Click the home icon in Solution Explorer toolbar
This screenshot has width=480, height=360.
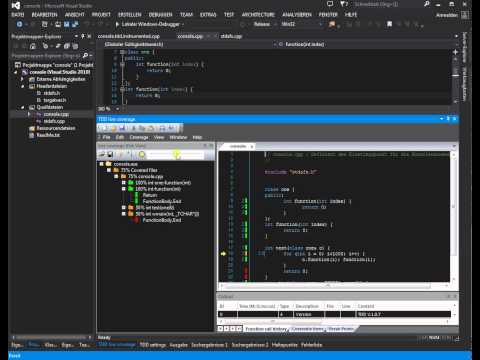[x=32, y=46]
